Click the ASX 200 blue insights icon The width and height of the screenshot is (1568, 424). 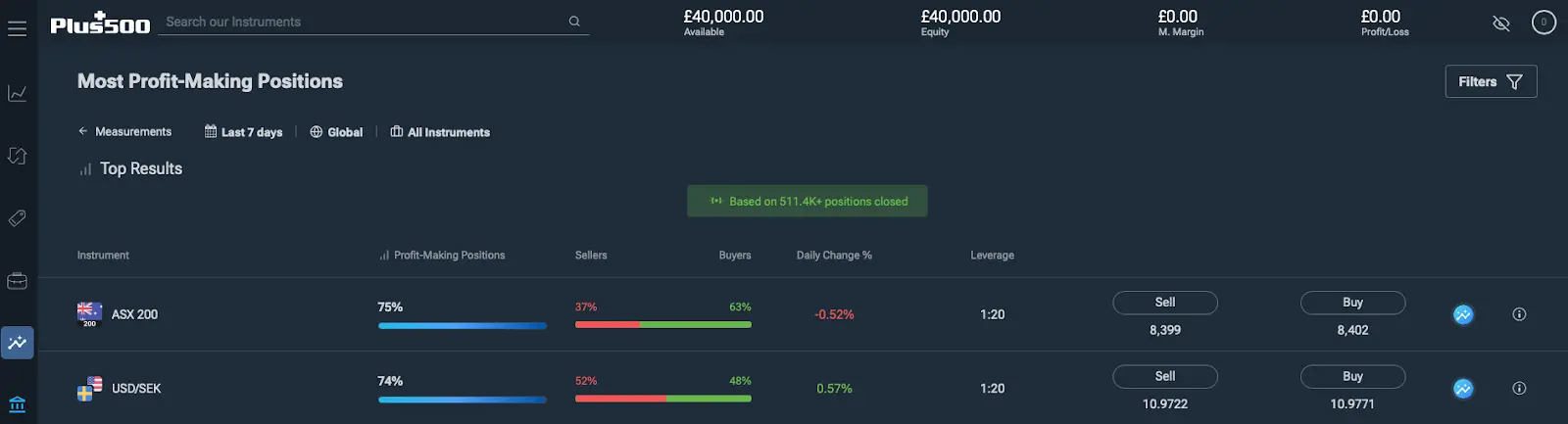point(1463,314)
